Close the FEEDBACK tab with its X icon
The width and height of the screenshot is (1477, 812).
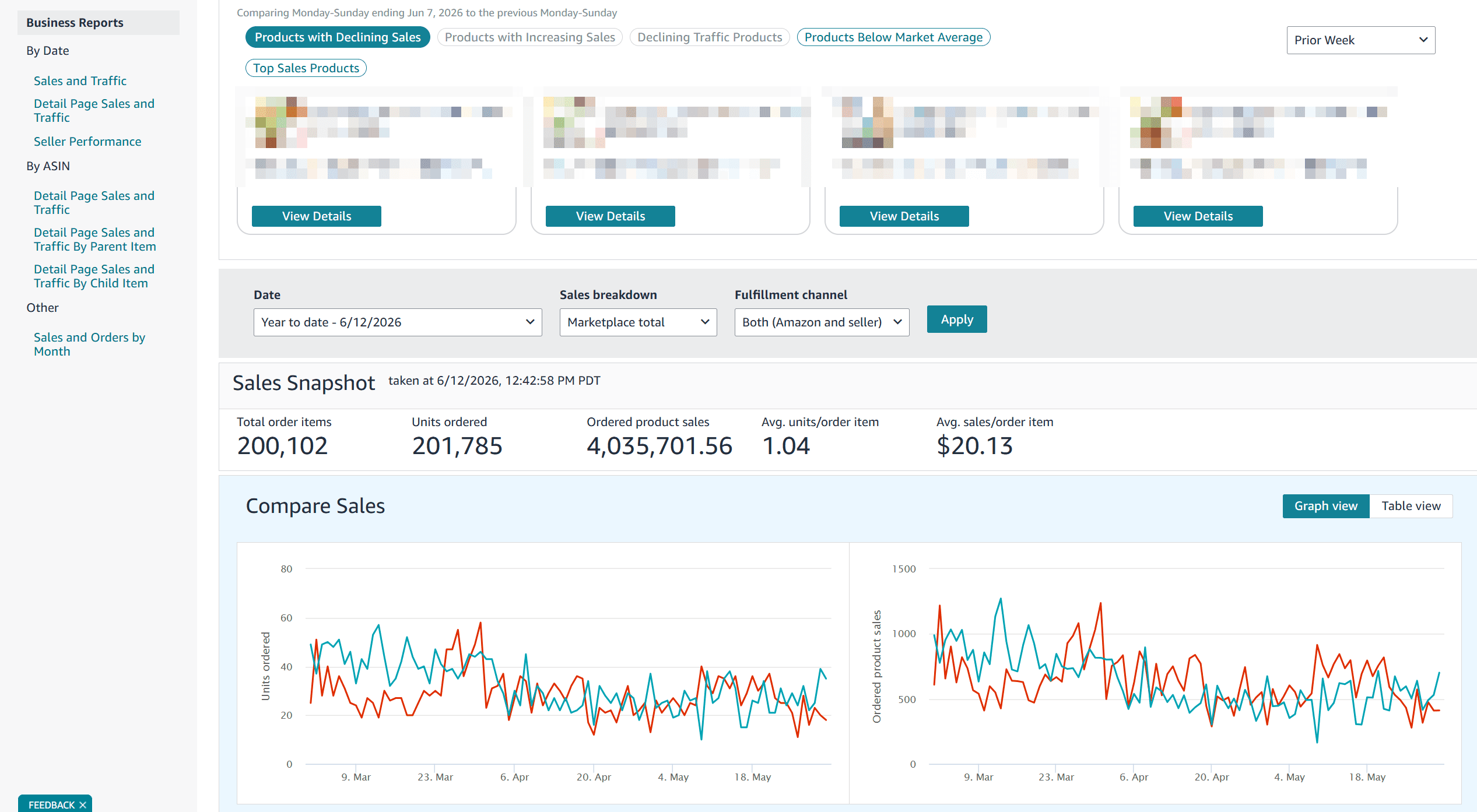point(83,804)
